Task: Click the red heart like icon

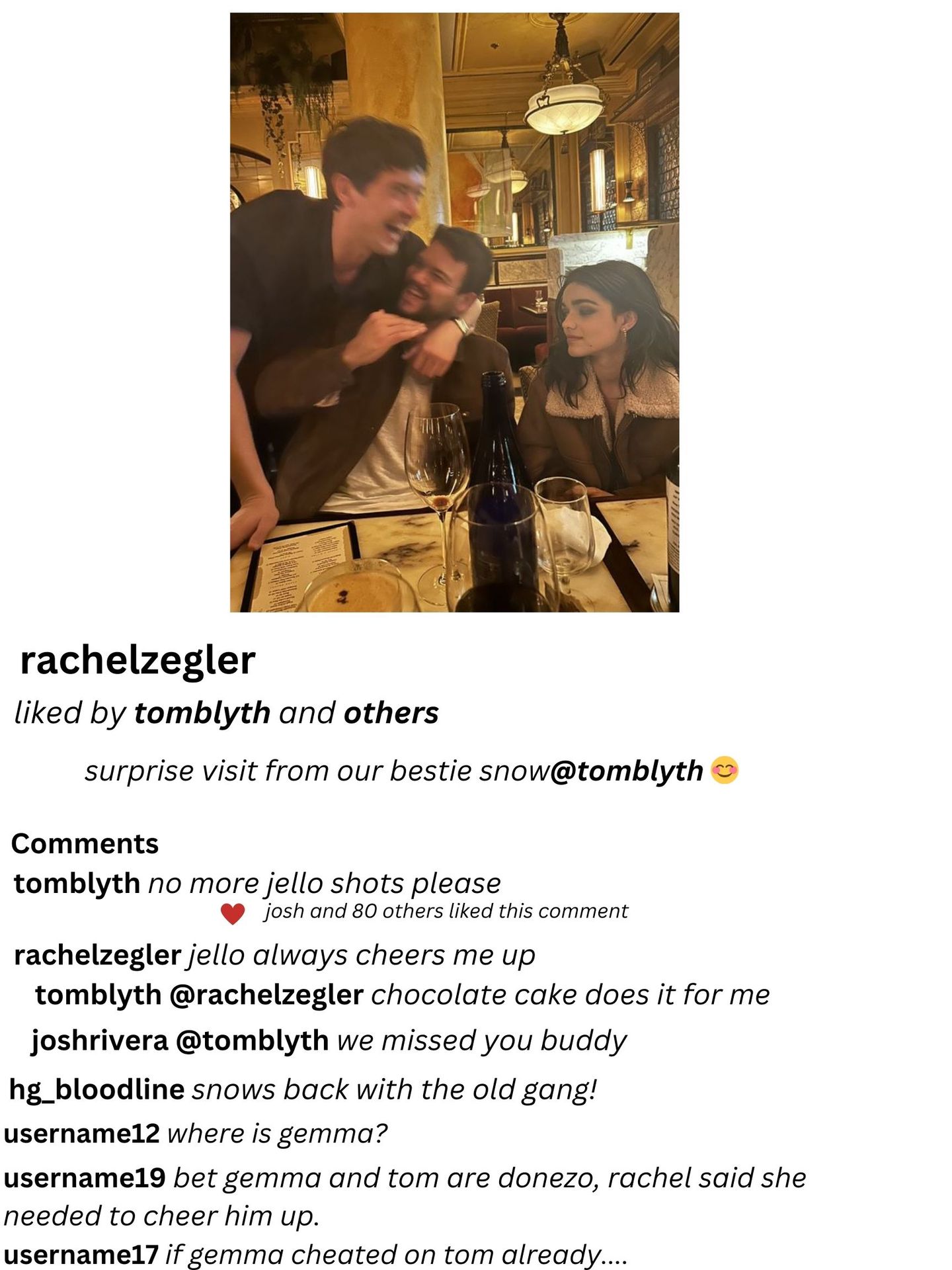Action: pos(232,914)
